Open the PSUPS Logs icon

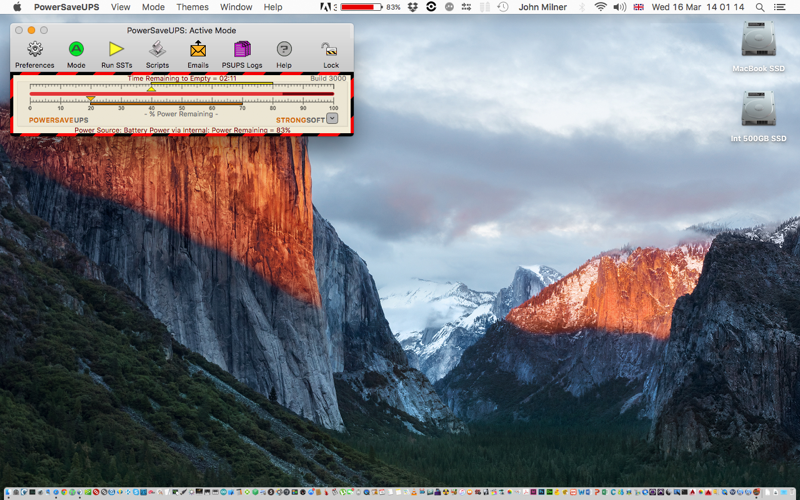click(x=242, y=49)
